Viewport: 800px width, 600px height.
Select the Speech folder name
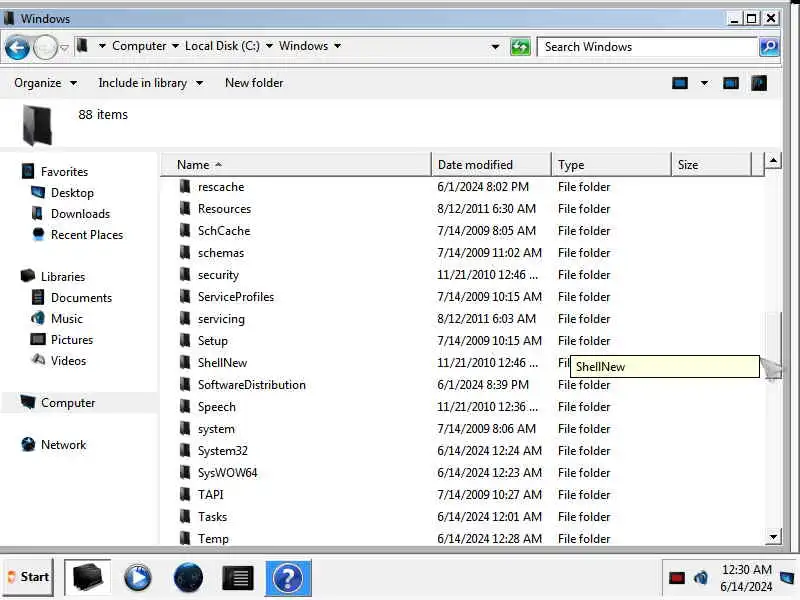[217, 407]
